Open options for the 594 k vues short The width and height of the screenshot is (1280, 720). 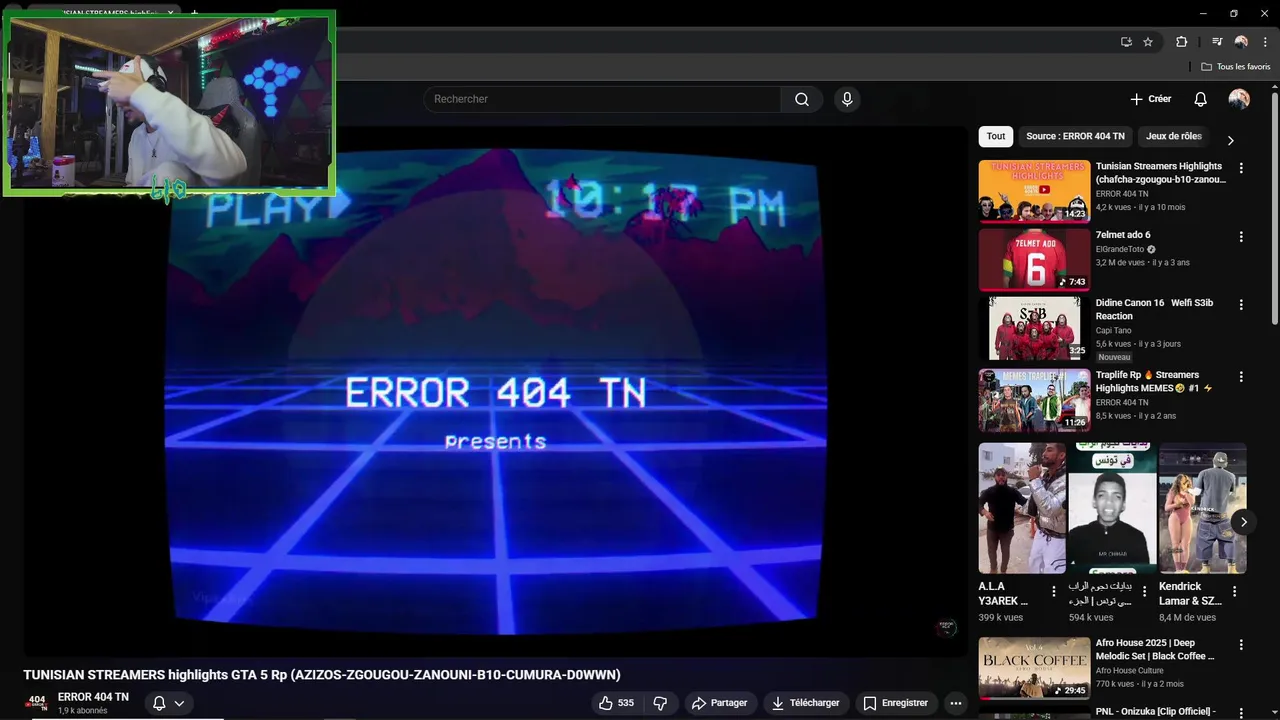coord(1144,592)
